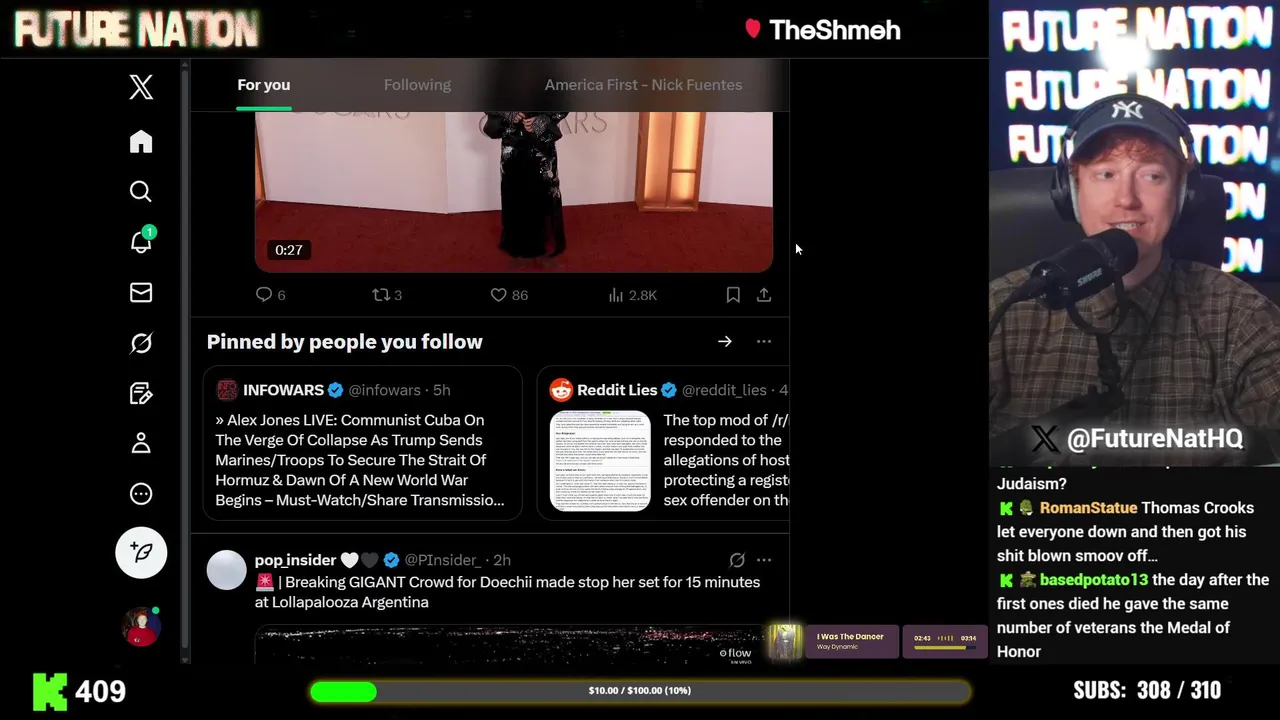
Task: Click the X logo in sidebar
Action: (141, 87)
